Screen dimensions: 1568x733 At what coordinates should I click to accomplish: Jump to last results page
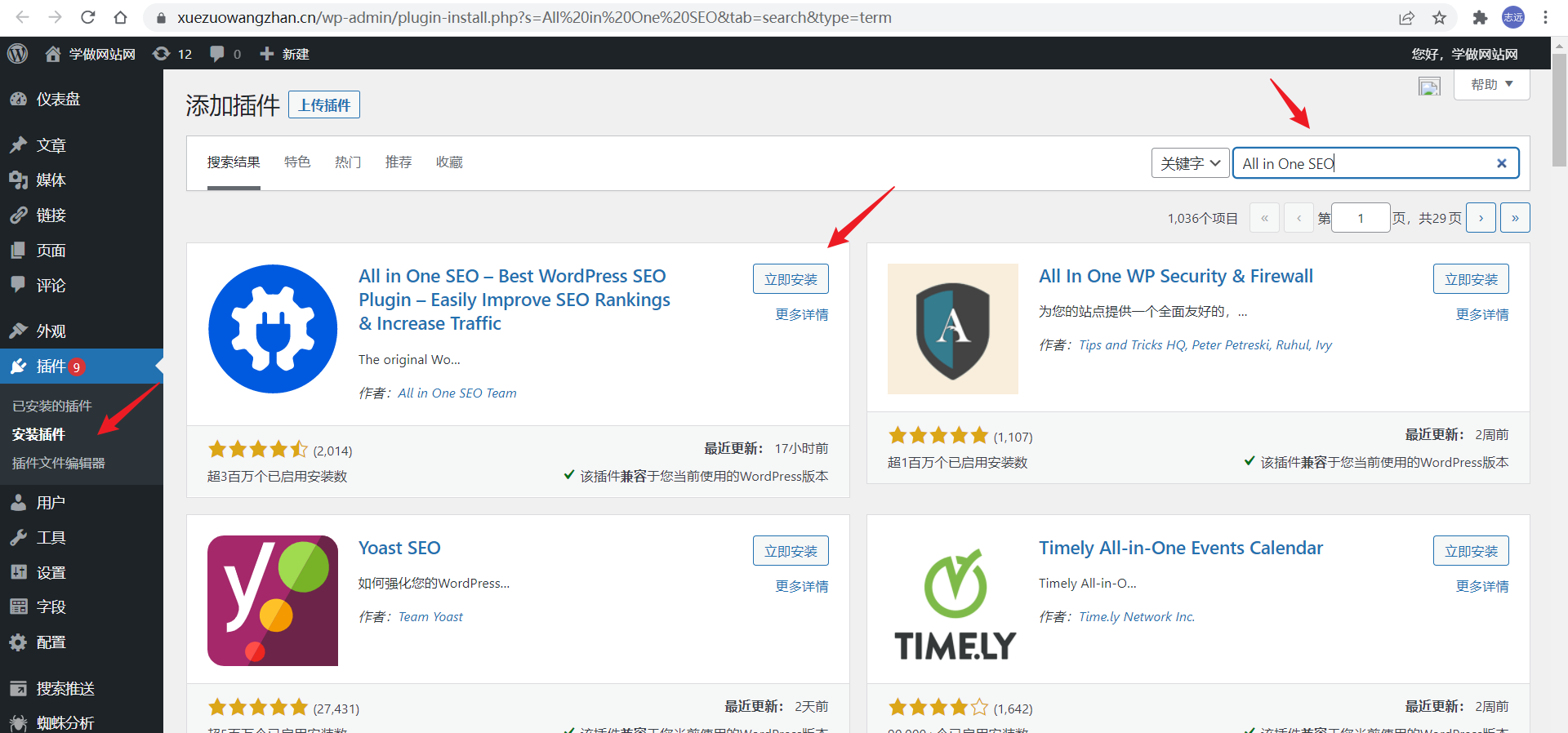tap(1515, 218)
